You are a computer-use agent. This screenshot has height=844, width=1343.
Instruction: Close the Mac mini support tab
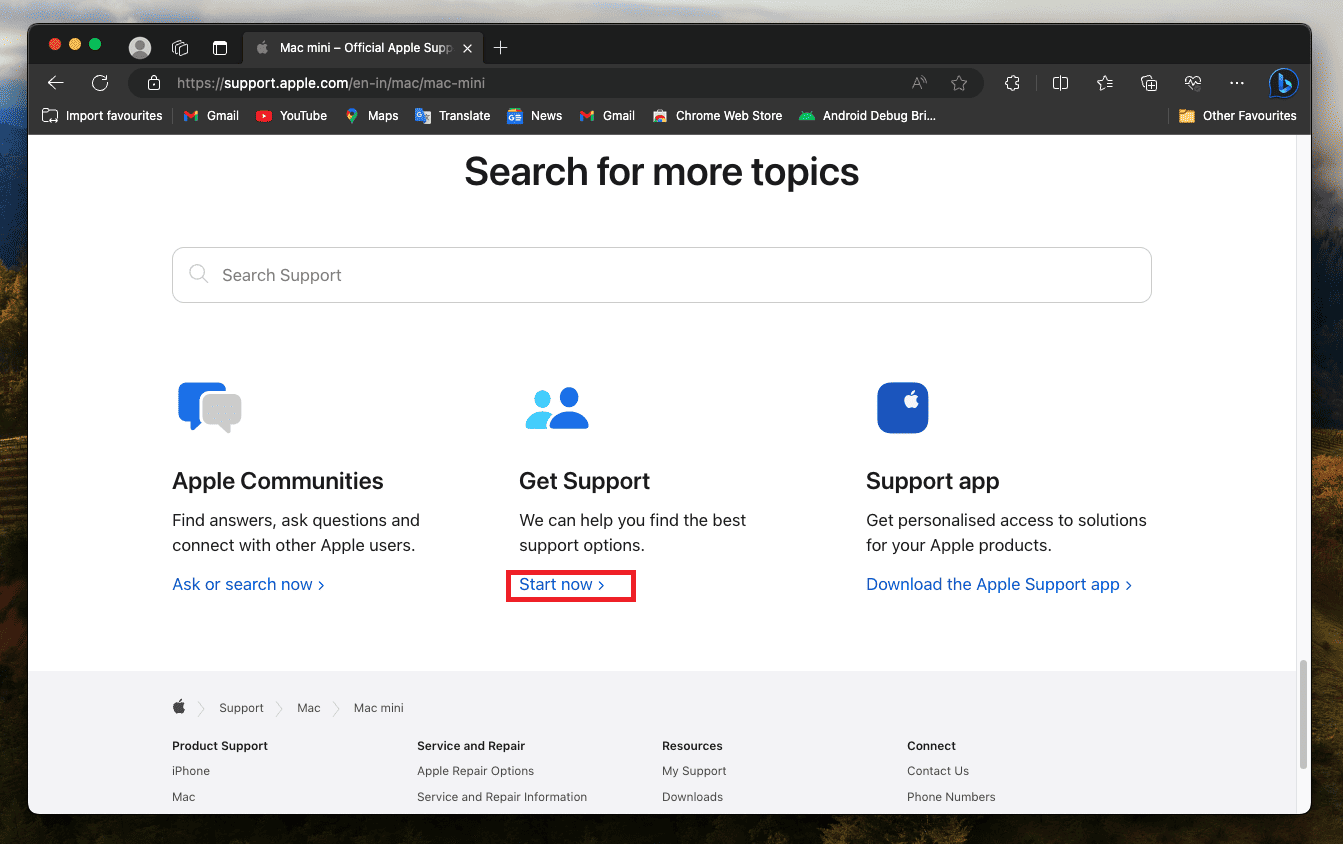tap(468, 48)
